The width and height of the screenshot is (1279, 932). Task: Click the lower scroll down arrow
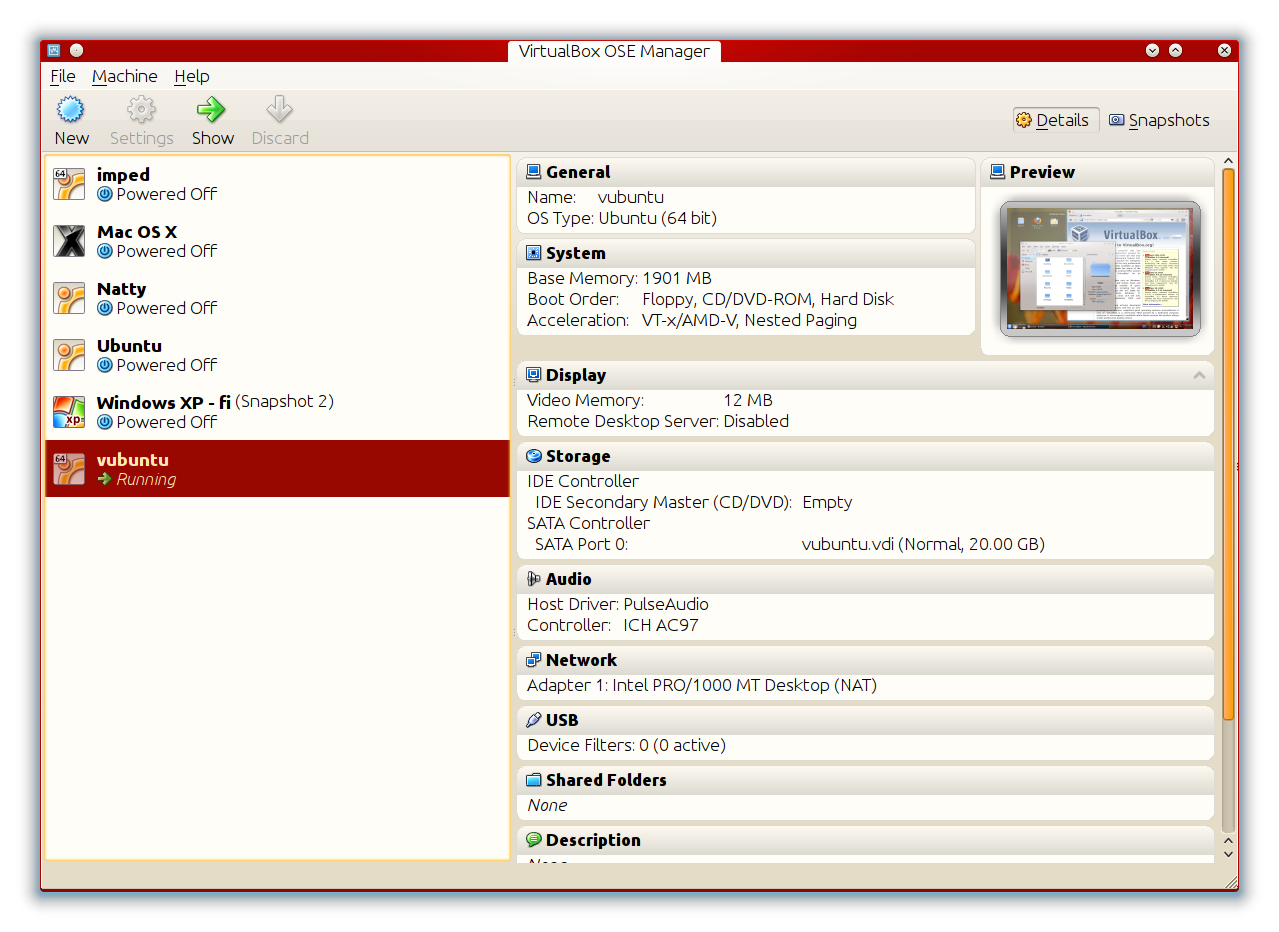(x=1228, y=854)
